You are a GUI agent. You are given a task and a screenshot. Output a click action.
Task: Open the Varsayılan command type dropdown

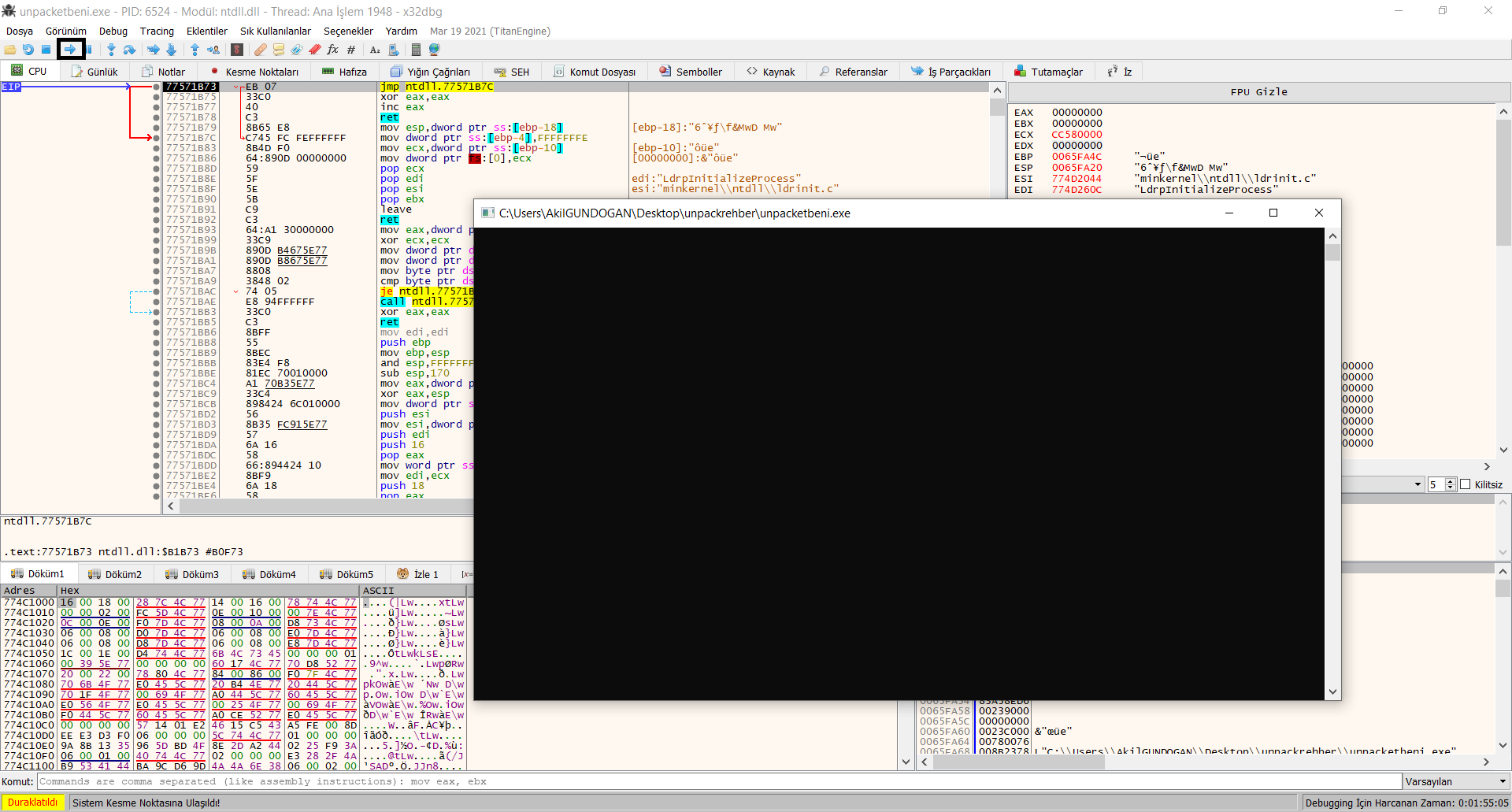pos(1456,781)
